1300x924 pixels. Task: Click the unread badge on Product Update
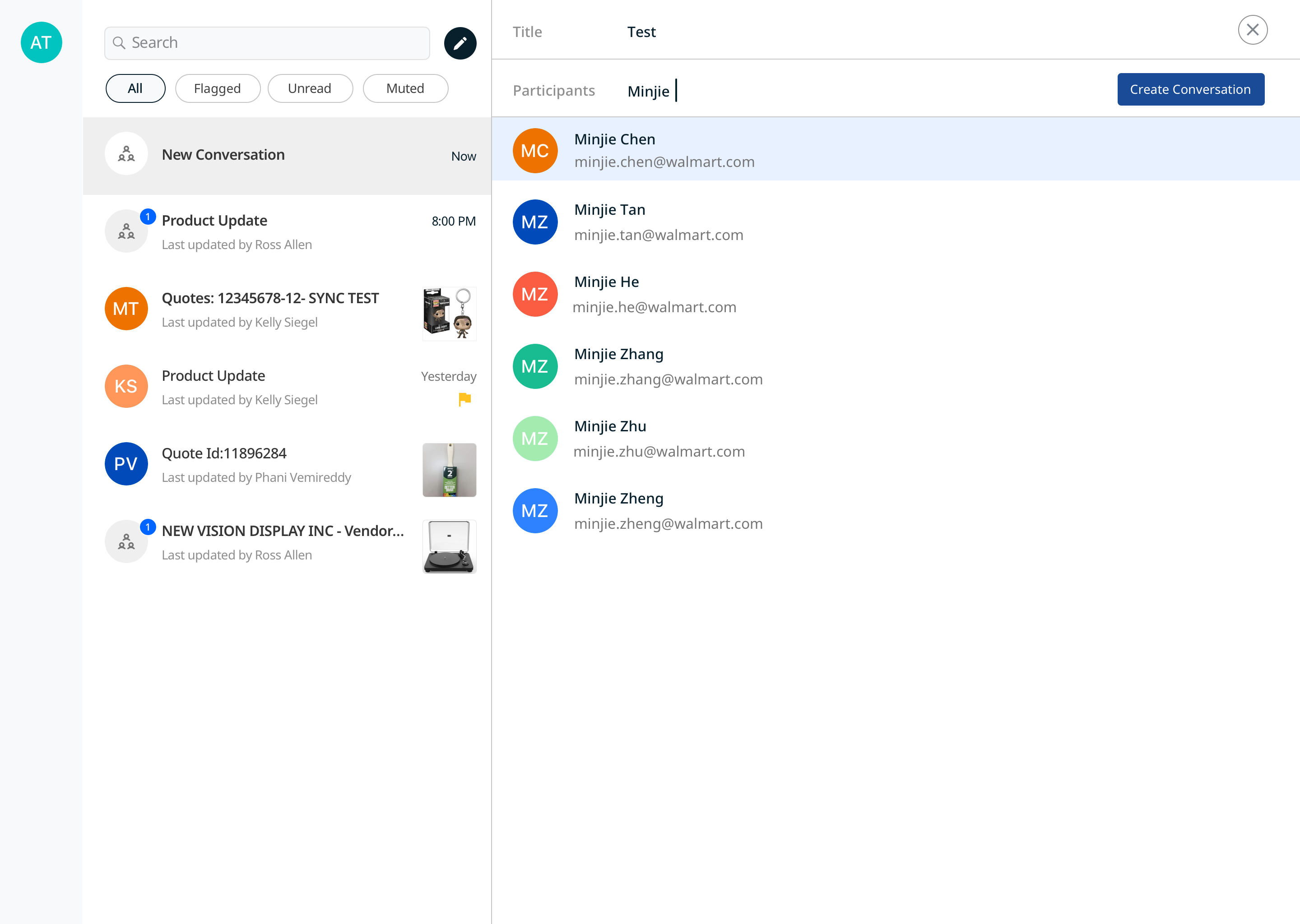(x=148, y=216)
